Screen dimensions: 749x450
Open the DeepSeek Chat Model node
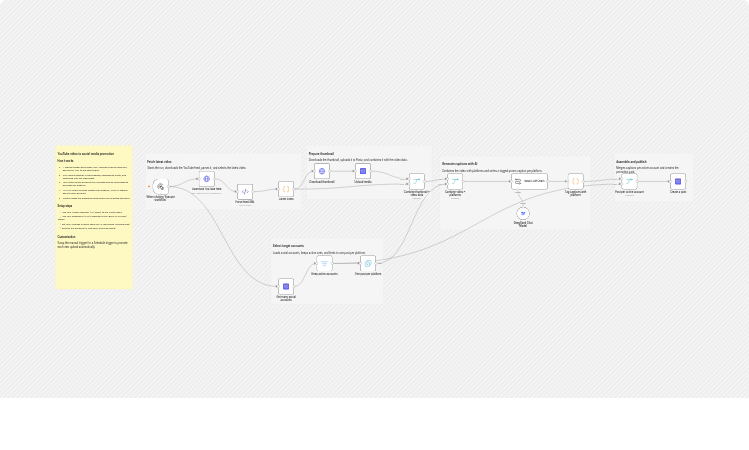pyautogui.click(x=523, y=213)
